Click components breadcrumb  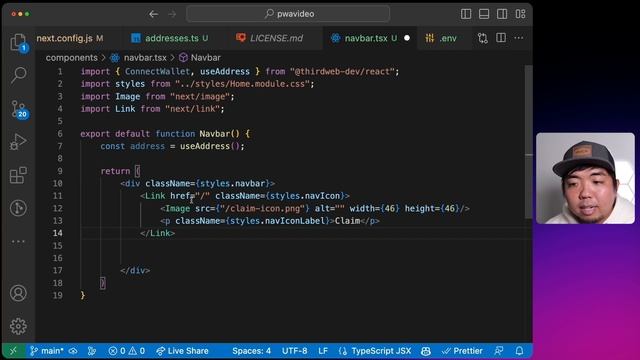[x=71, y=58]
